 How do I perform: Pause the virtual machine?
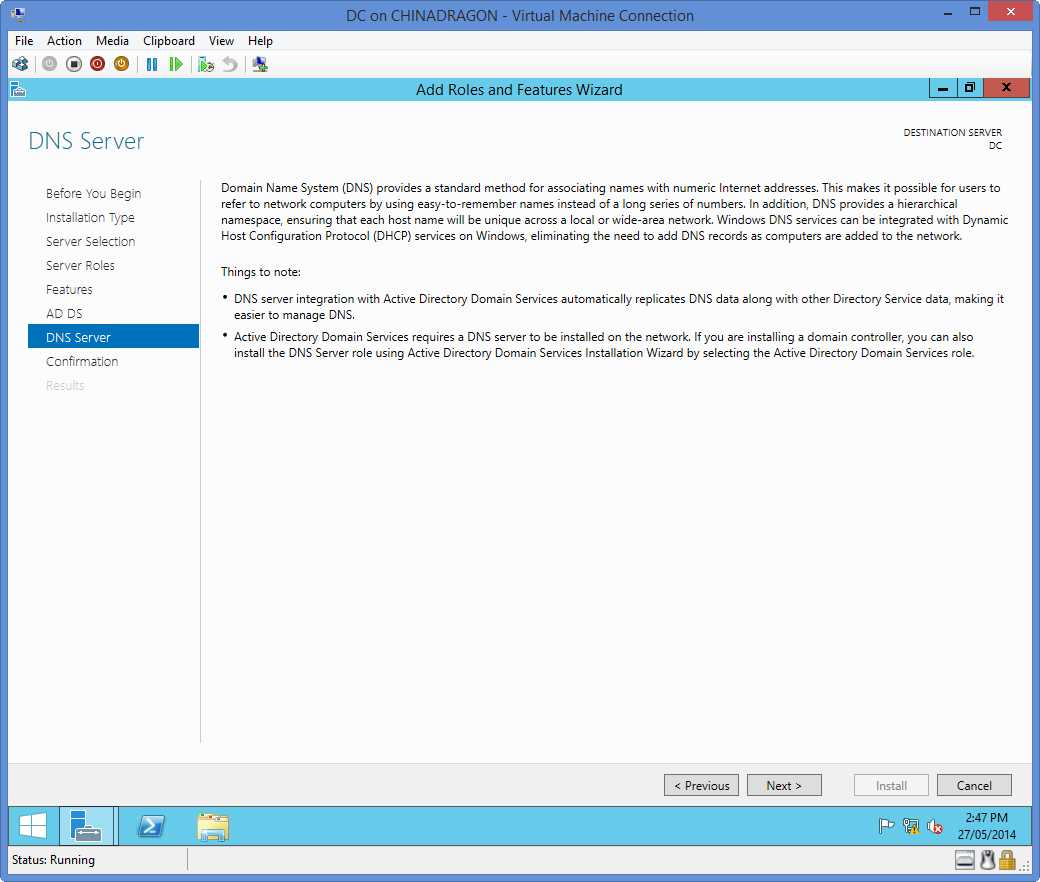[x=152, y=64]
